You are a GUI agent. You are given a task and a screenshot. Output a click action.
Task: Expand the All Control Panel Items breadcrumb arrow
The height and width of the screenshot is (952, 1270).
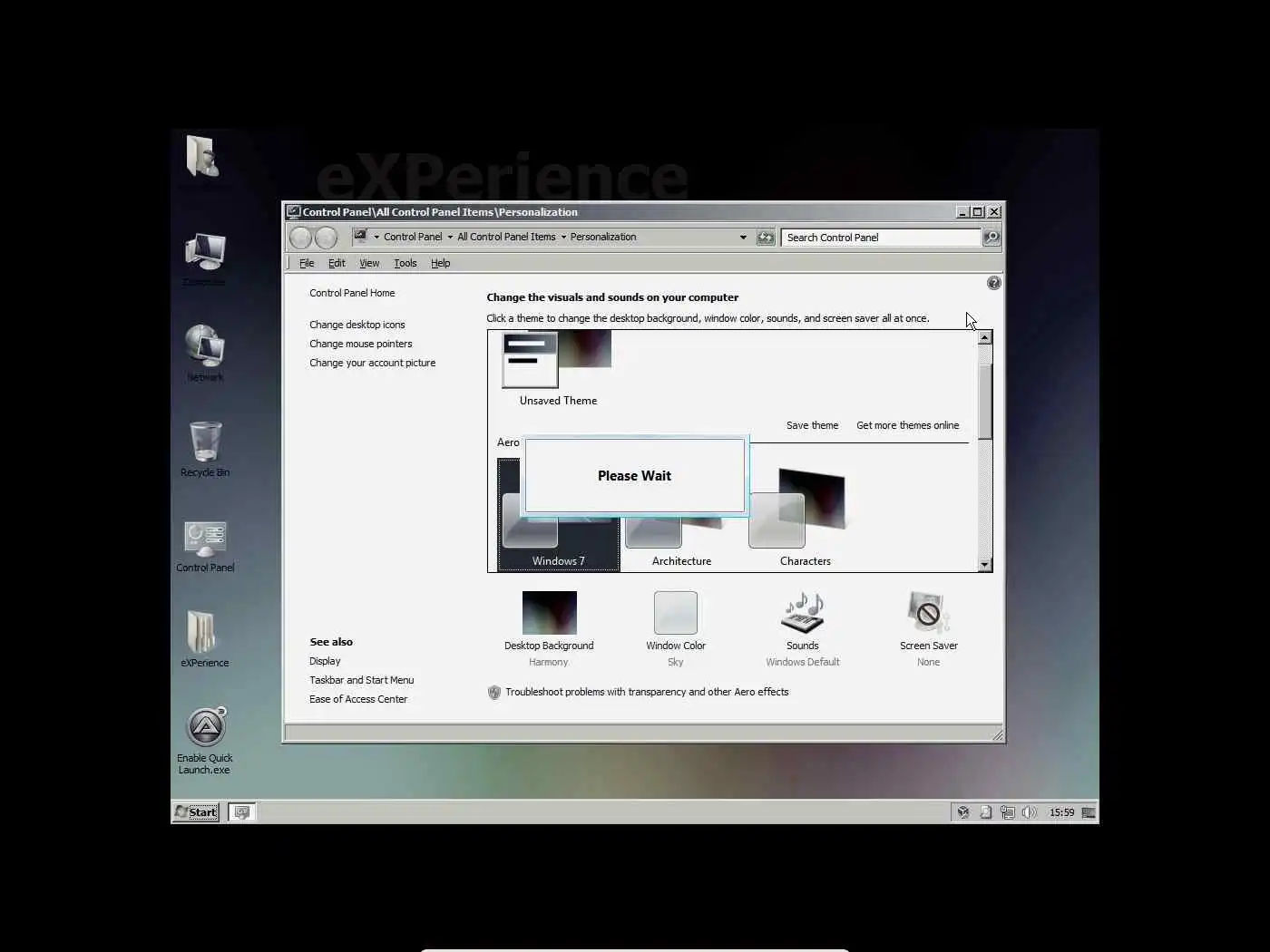click(x=563, y=238)
